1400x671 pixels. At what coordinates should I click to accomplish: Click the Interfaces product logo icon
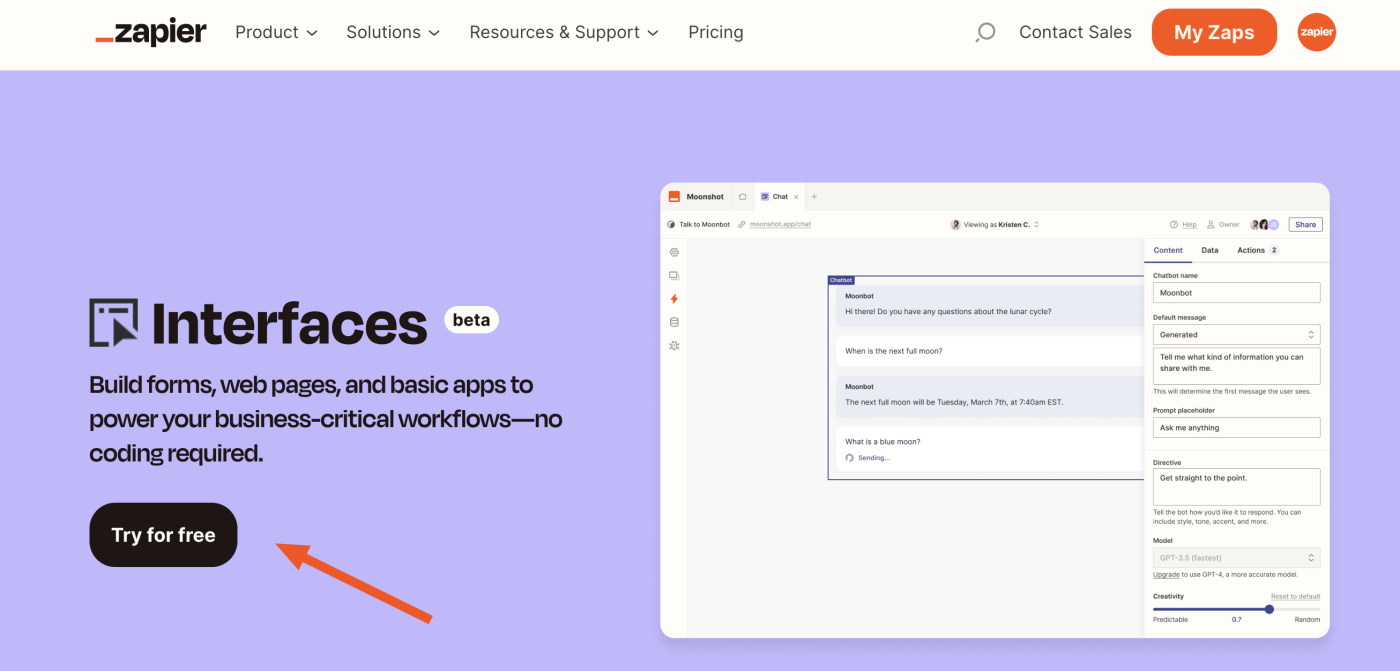(113, 322)
